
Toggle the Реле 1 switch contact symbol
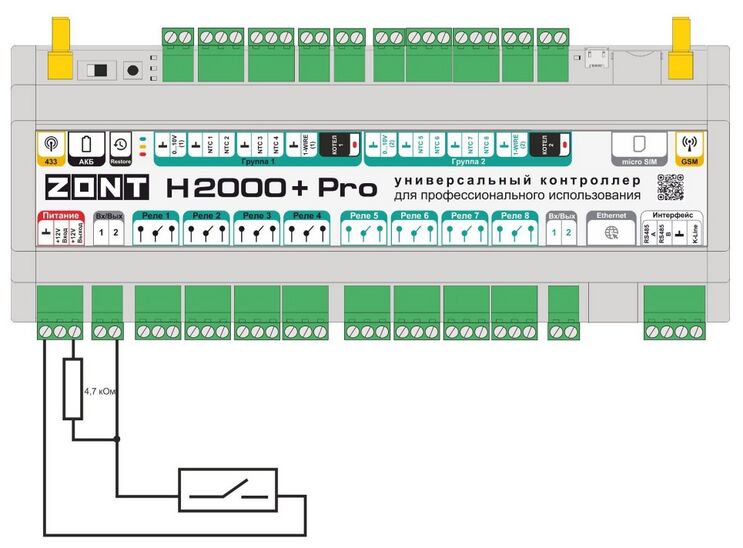(x=157, y=234)
